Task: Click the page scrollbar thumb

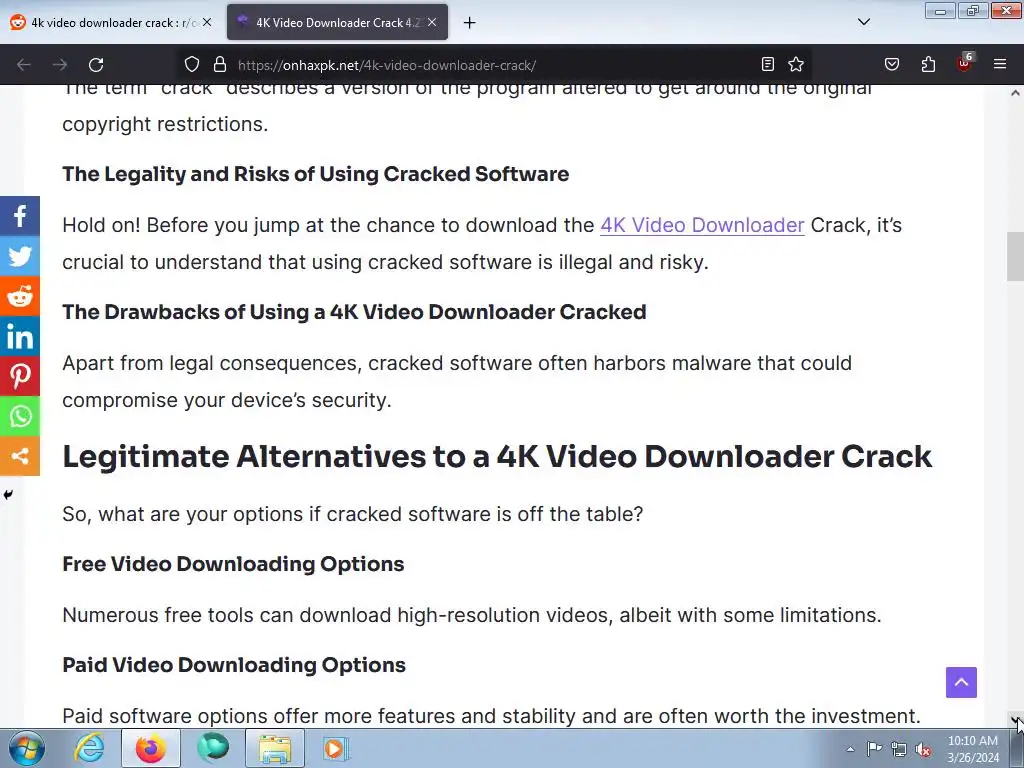Action: click(1015, 256)
